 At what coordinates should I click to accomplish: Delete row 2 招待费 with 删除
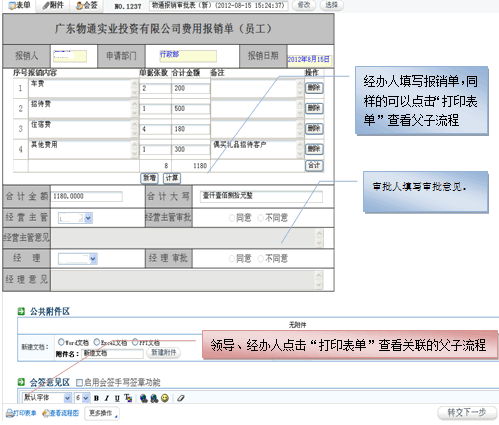[x=314, y=108]
